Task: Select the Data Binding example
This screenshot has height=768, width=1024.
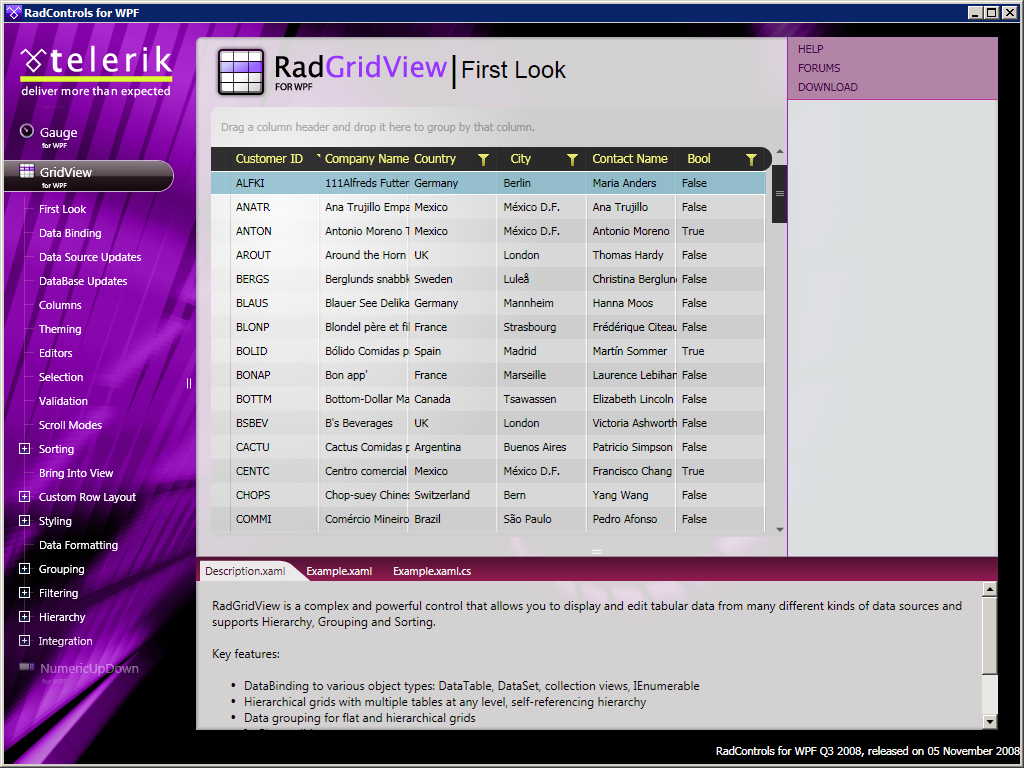Action: click(70, 233)
